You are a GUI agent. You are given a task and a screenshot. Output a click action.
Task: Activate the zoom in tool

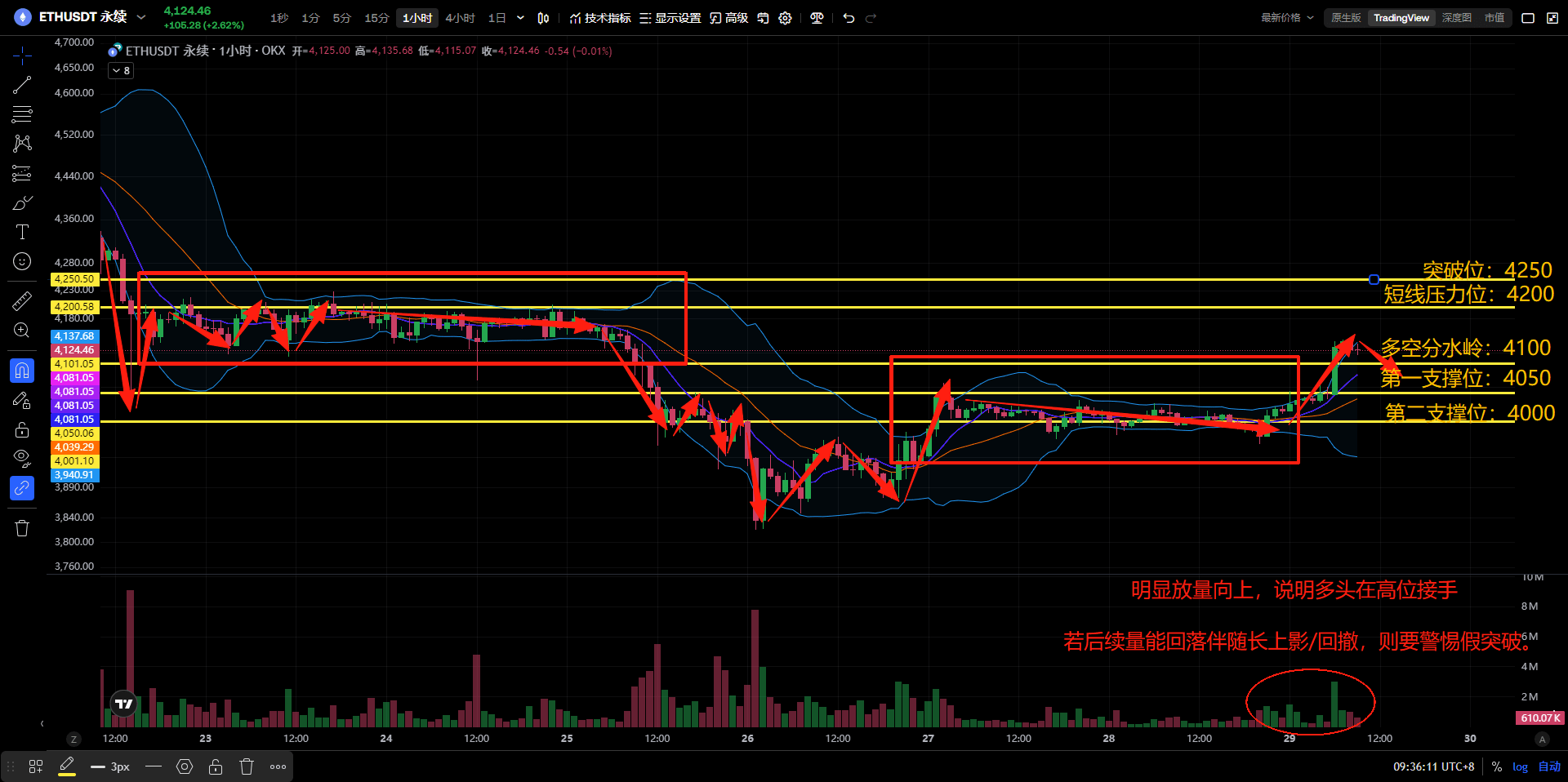tap(22, 331)
